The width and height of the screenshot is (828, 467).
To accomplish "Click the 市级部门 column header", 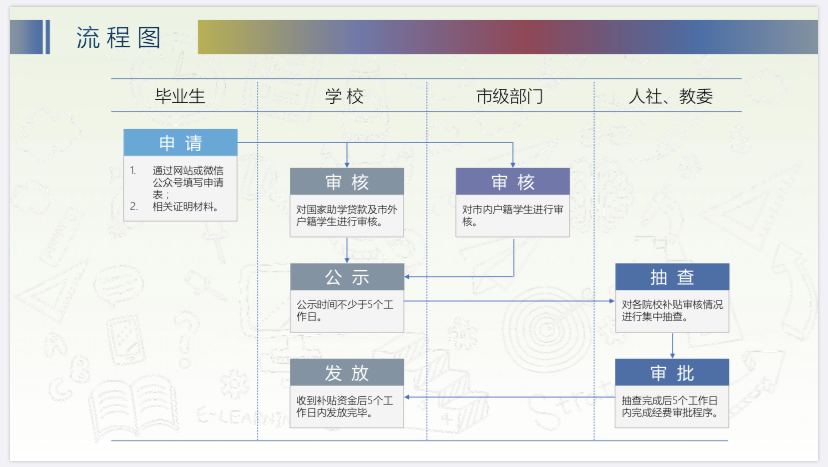I will (x=510, y=96).
